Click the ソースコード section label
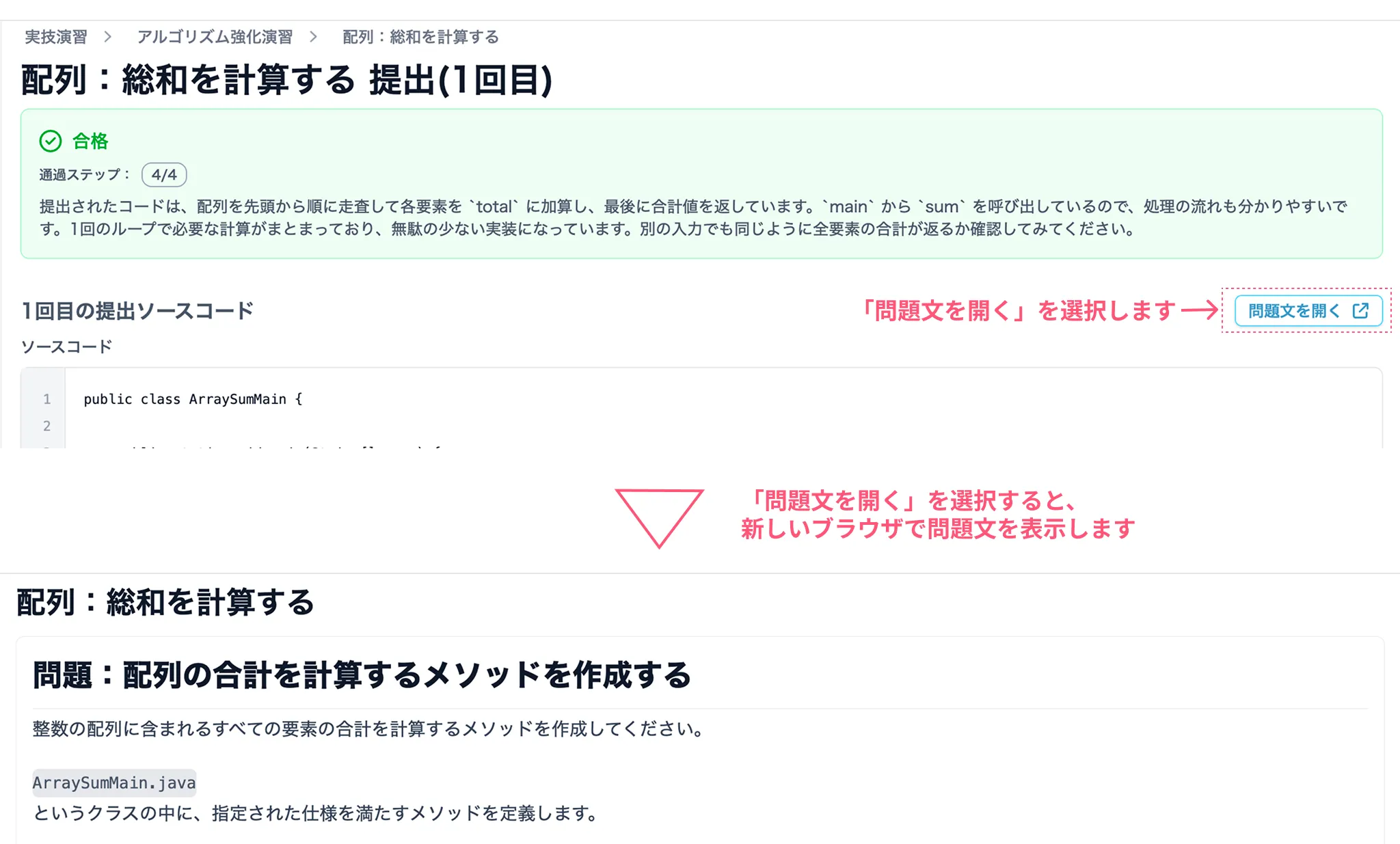1400x844 pixels. click(66, 346)
